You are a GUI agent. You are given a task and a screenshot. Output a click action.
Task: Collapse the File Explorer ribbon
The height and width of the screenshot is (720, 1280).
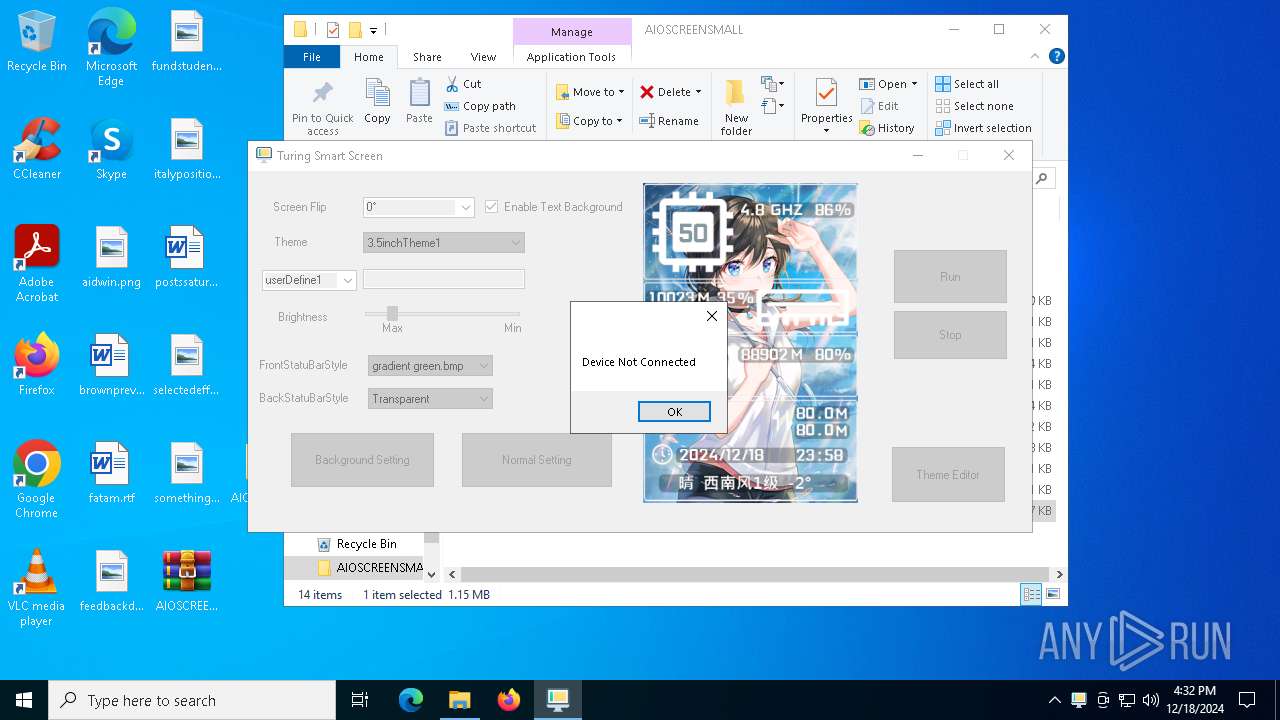[x=1037, y=57]
